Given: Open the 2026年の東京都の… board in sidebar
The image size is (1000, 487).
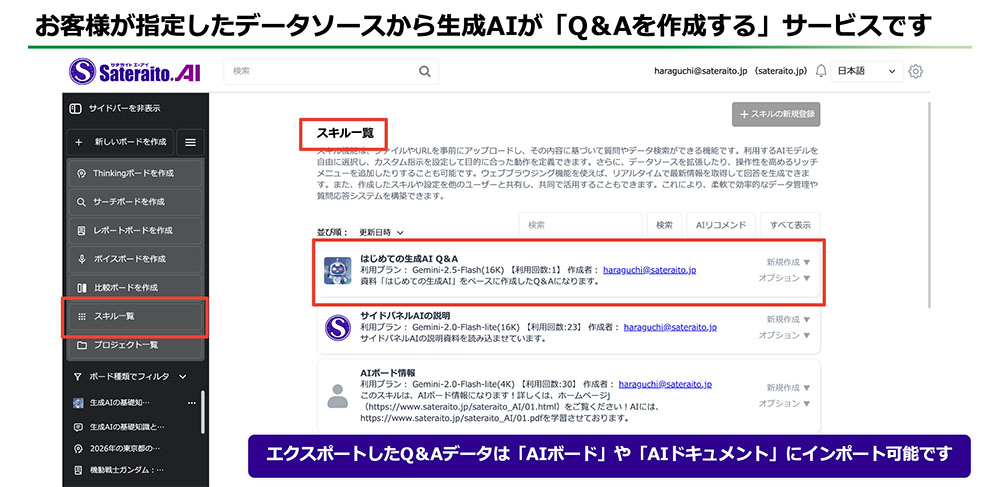Looking at the screenshot, I should [124, 449].
